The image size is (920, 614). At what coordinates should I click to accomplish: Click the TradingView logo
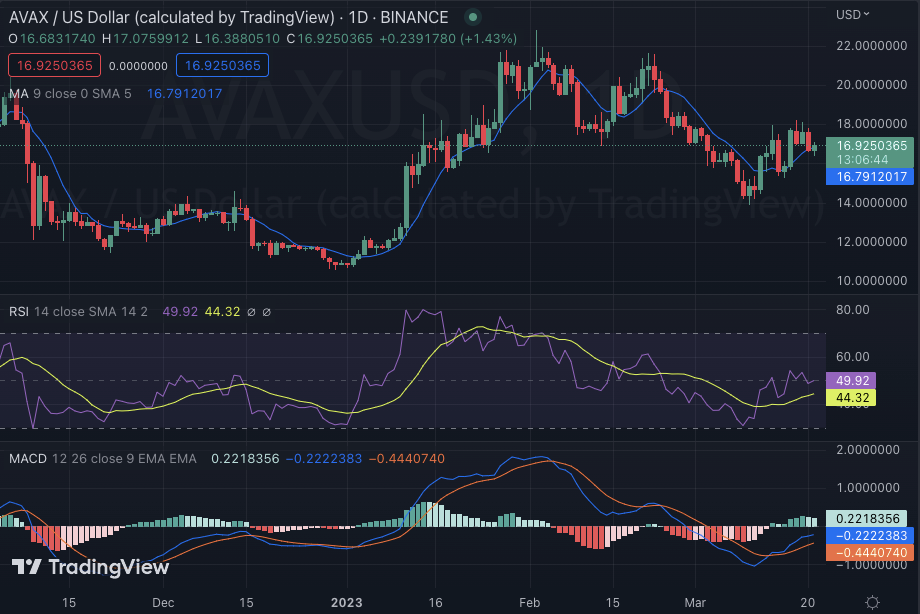(90, 567)
